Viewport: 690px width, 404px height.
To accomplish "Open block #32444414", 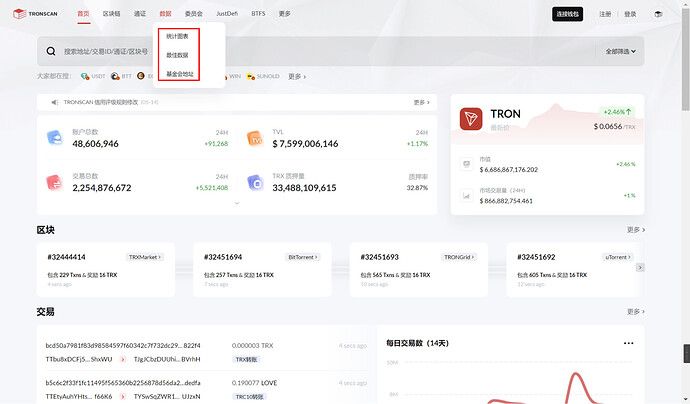I will pos(66,257).
